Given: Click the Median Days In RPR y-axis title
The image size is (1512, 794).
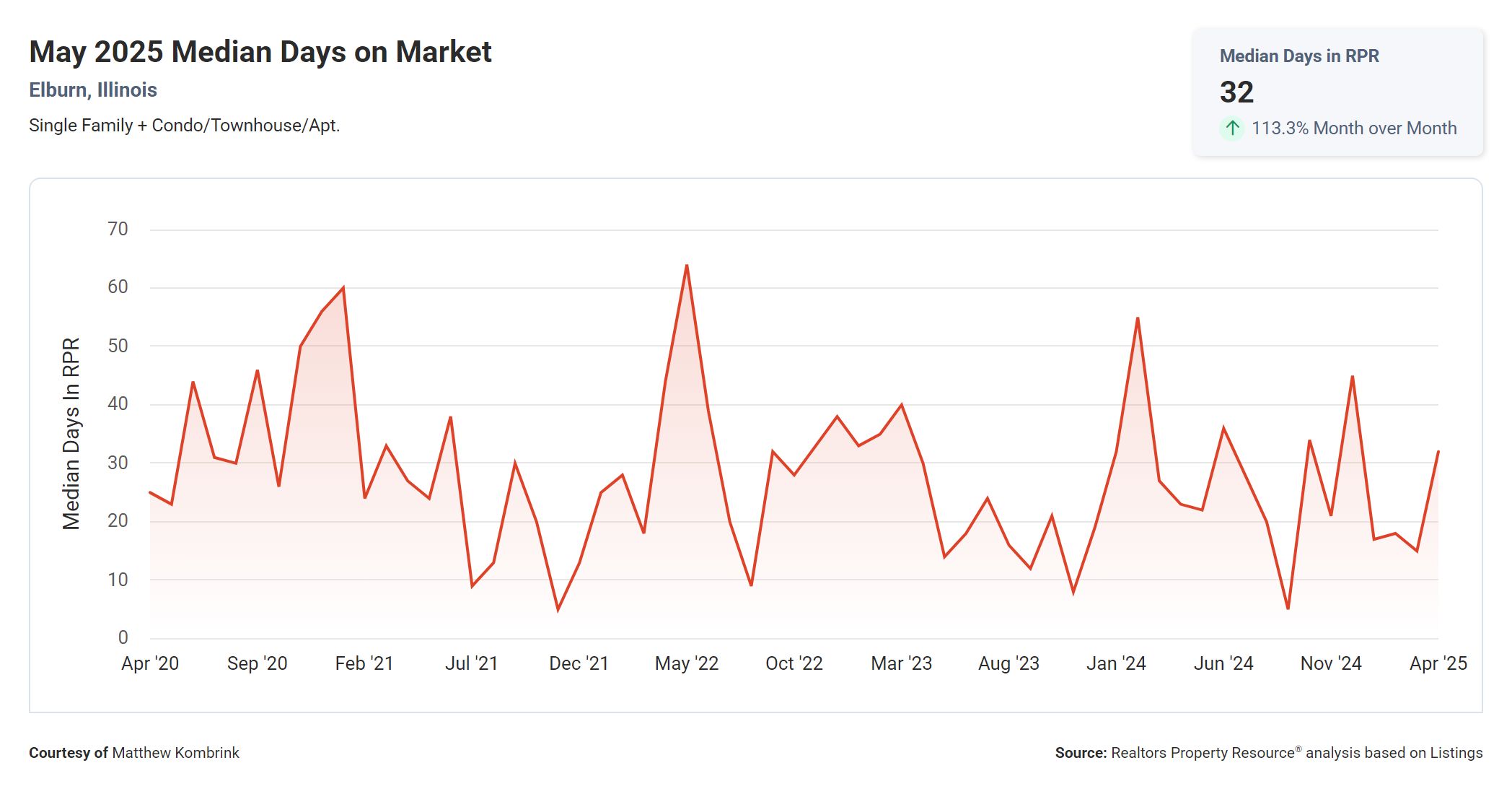Looking at the screenshot, I should pyautogui.click(x=71, y=433).
